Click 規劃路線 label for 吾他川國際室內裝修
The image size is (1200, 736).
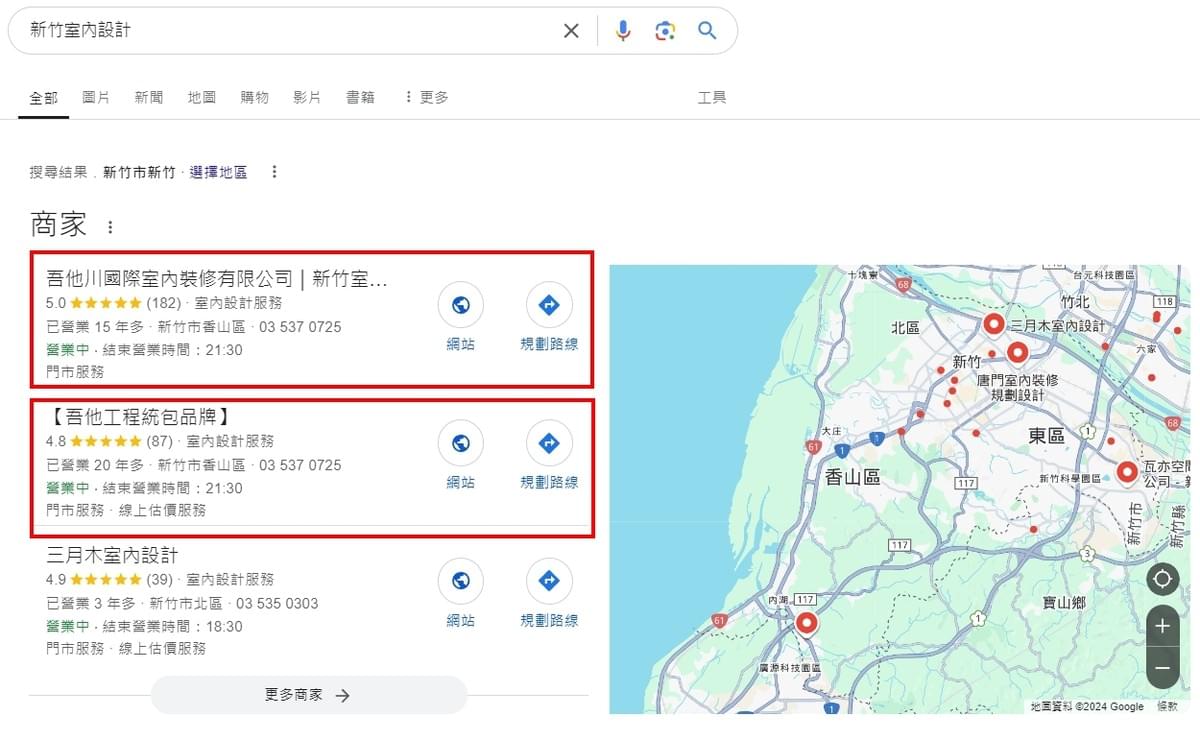(549, 344)
